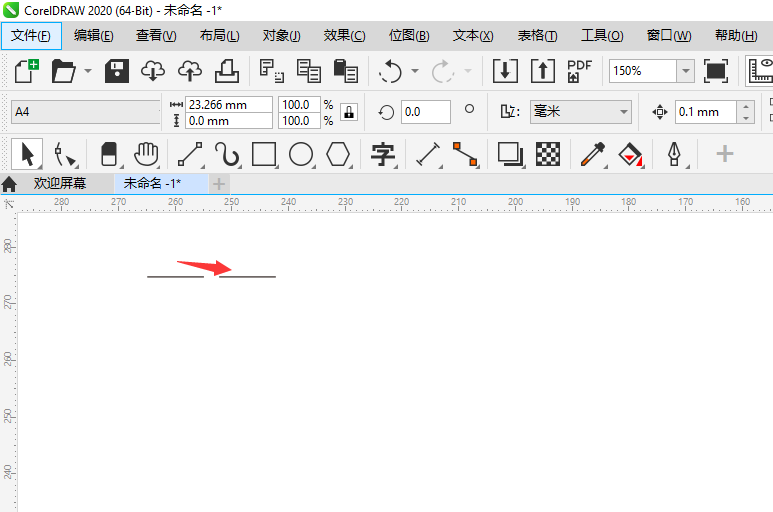This screenshot has height=512, width=773.
Task: Click the Redo arrow icon
Action: [x=443, y=72]
